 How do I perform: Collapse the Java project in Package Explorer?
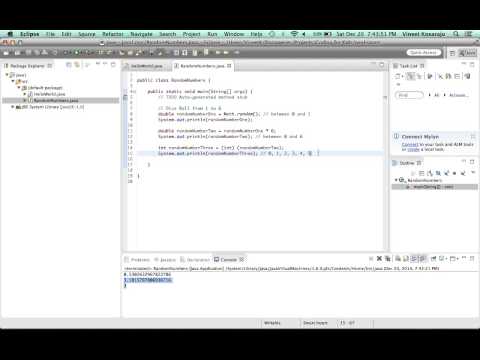pyautogui.click(x=7, y=75)
